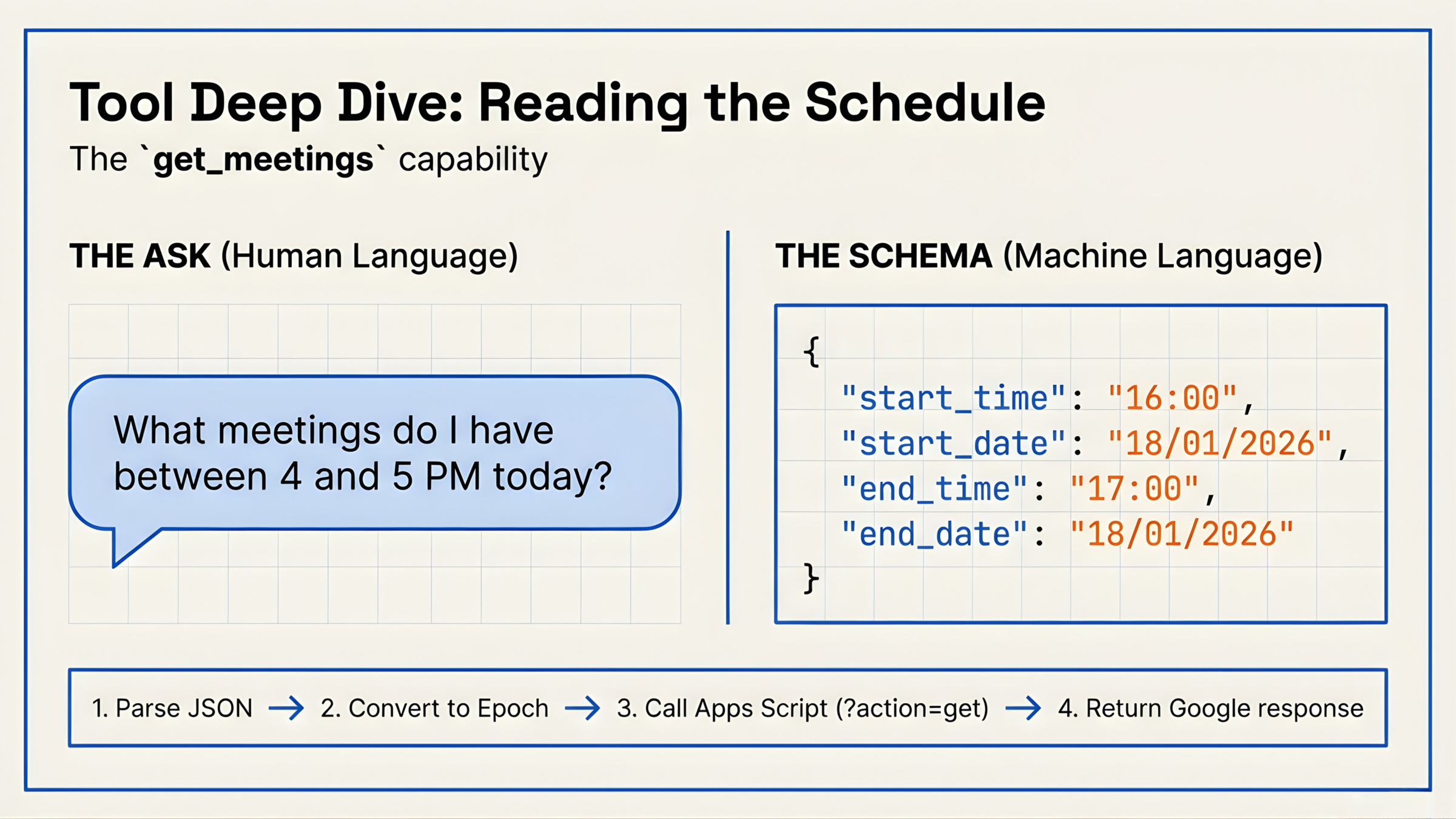This screenshot has width=1456, height=819.
Task: Click step "4. Return Google response"
Action: pyautogui.click(x=1210, y=708)
